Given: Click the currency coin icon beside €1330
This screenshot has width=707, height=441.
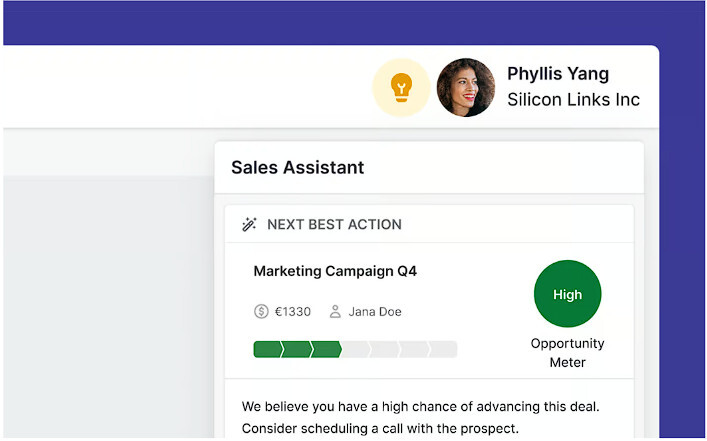Looking at the screenshot, I should [x=261, y=312].
